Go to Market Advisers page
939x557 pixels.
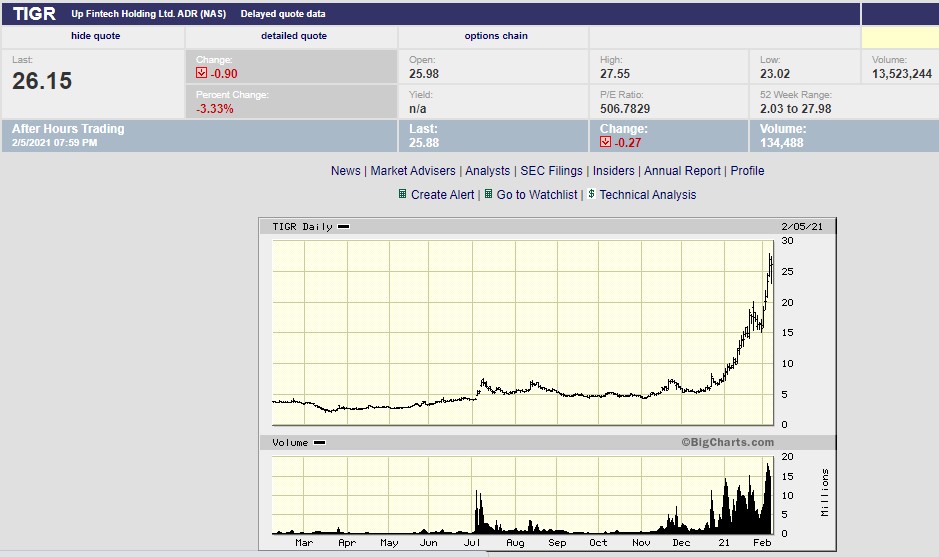coord(413,171)
